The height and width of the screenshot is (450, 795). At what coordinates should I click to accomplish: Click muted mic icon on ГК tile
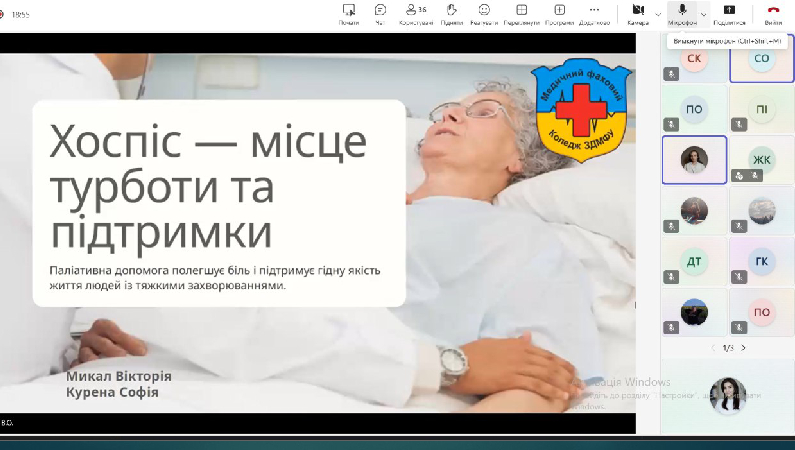[739, 277]
